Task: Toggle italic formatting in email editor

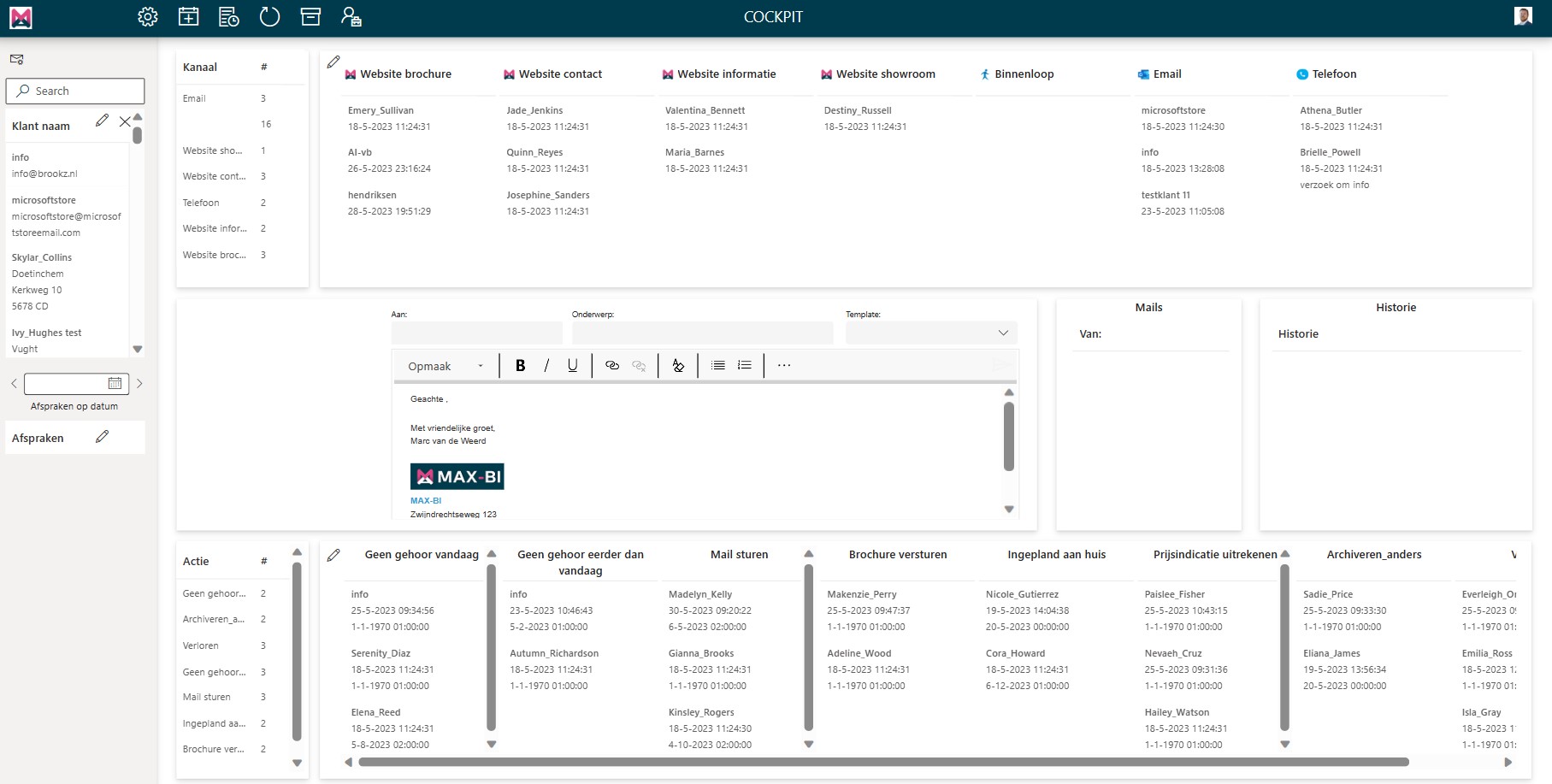Action: [546, 366]
